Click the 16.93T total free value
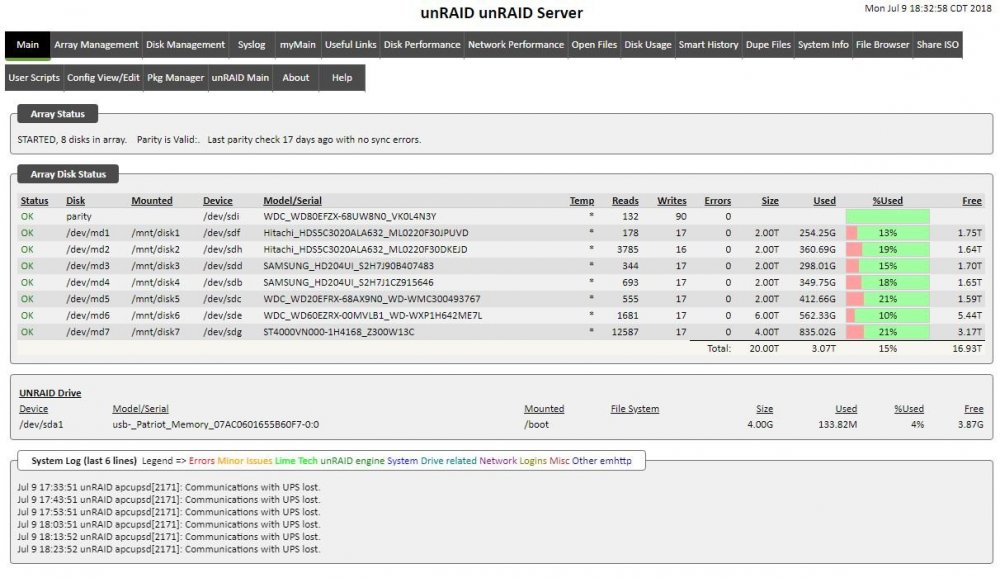This screenshot has width=1000, height=578. click(x=967, y=348)
